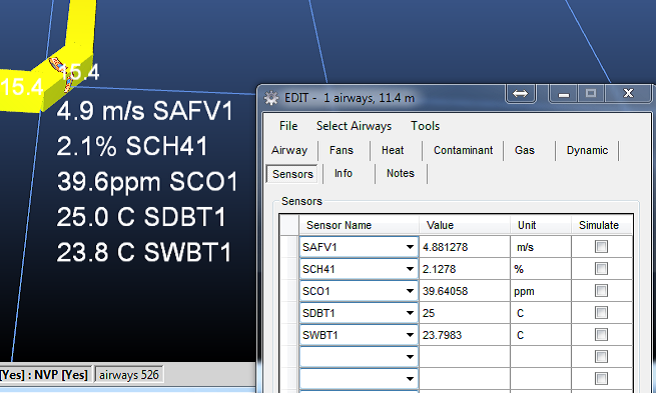Open the Select Airways menu

(x=354, y=126)
